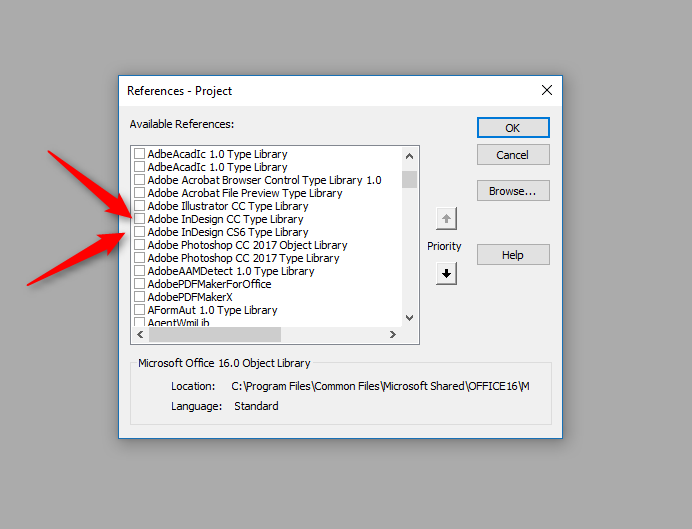Enable Adobe Acrobat File Preview Type Library
This screenshot has height=529, width=692.
139,193
